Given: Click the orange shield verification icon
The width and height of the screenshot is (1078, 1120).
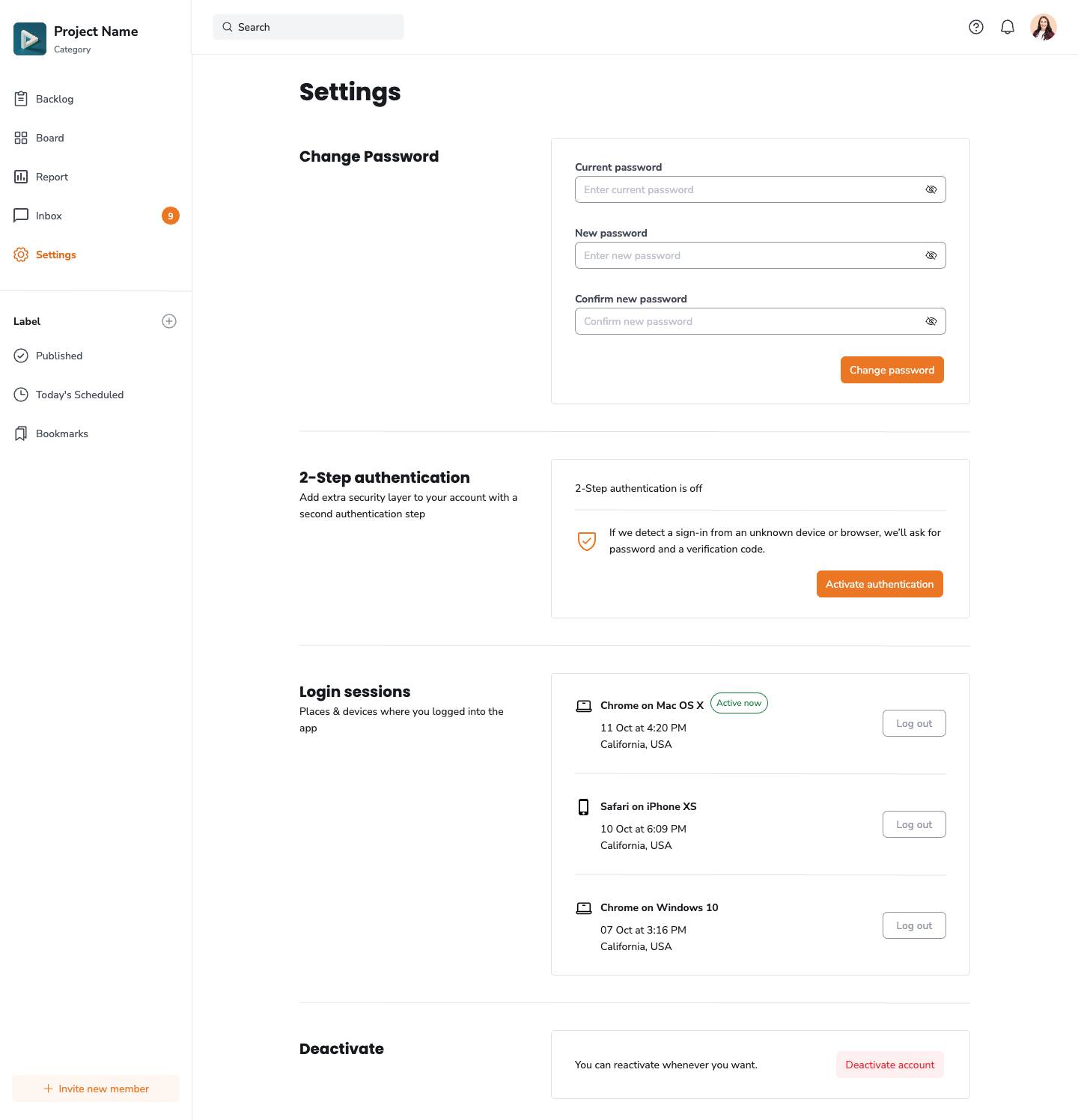Looking at the screenshot, I should click(x=587, y=541).
